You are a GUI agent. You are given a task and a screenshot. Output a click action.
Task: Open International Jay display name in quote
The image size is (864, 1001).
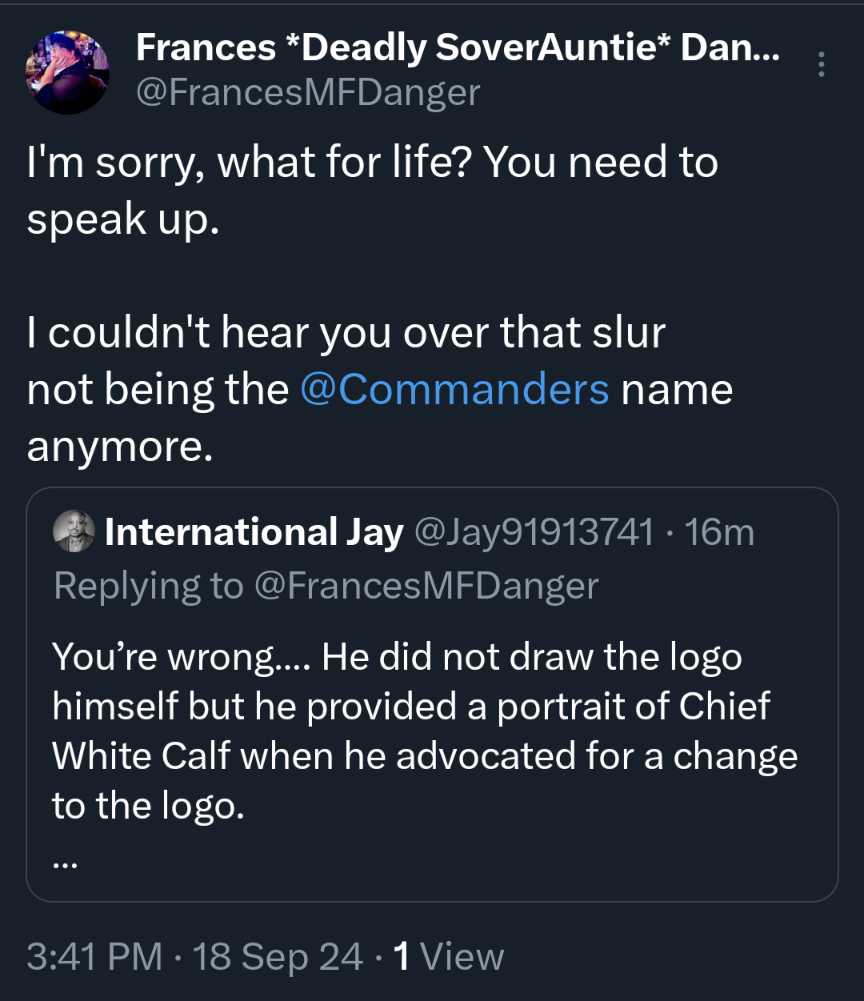tap(254, 532)
